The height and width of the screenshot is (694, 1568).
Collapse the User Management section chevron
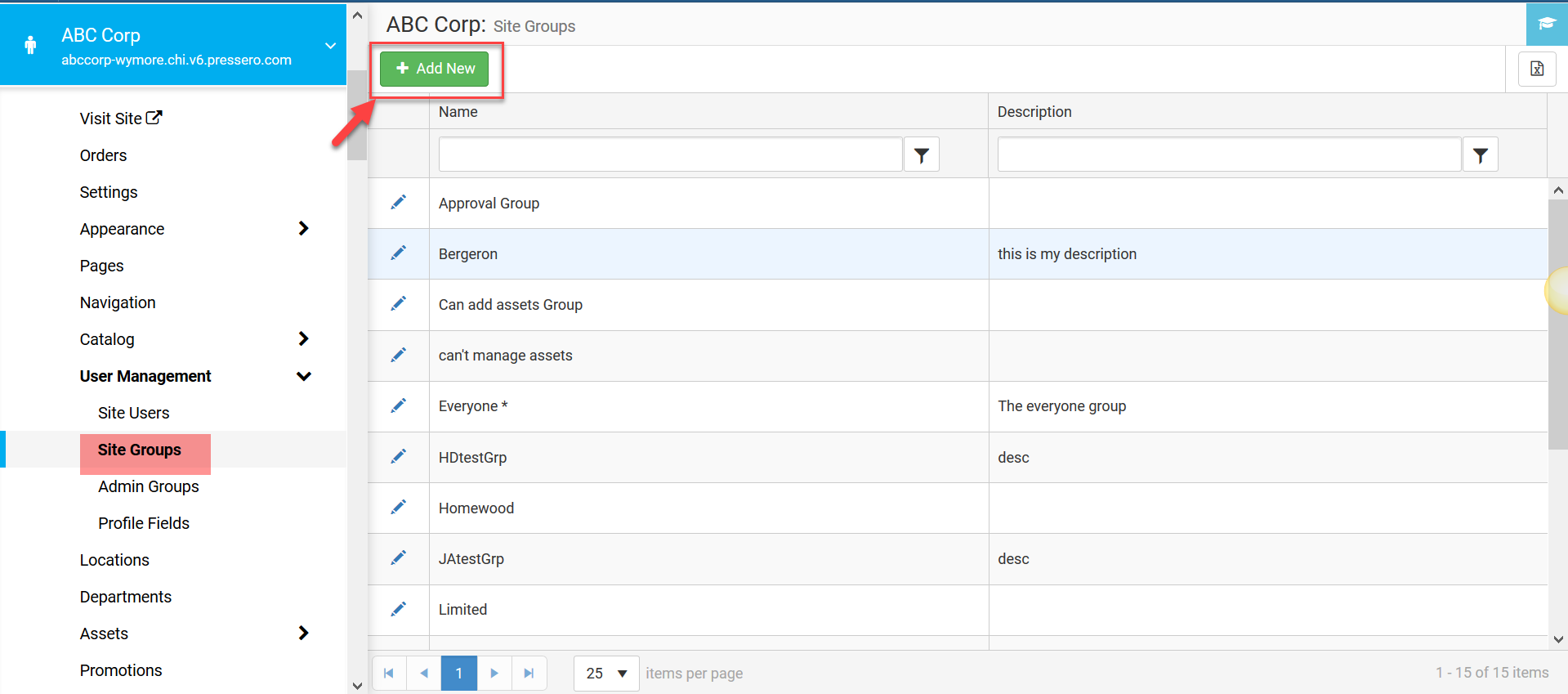pos(304,376)
